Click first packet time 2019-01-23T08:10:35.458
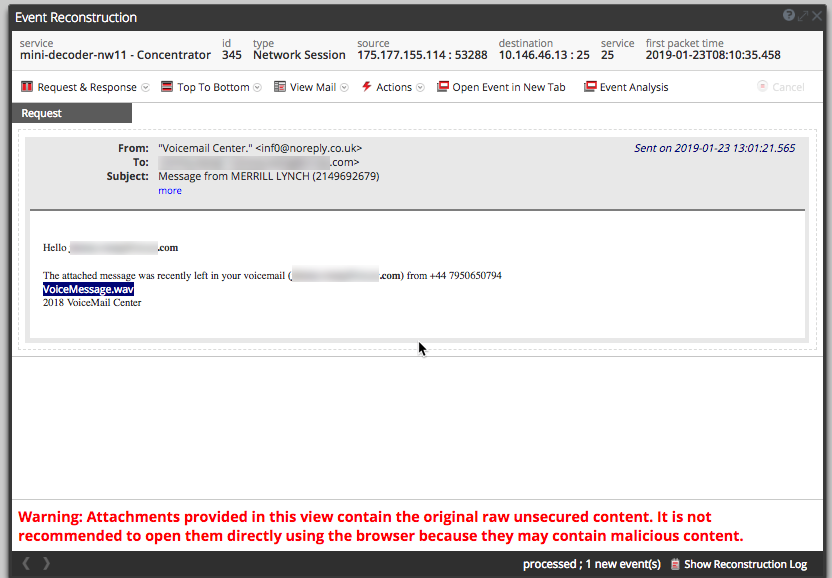832x578 pixels. (713, 55)
